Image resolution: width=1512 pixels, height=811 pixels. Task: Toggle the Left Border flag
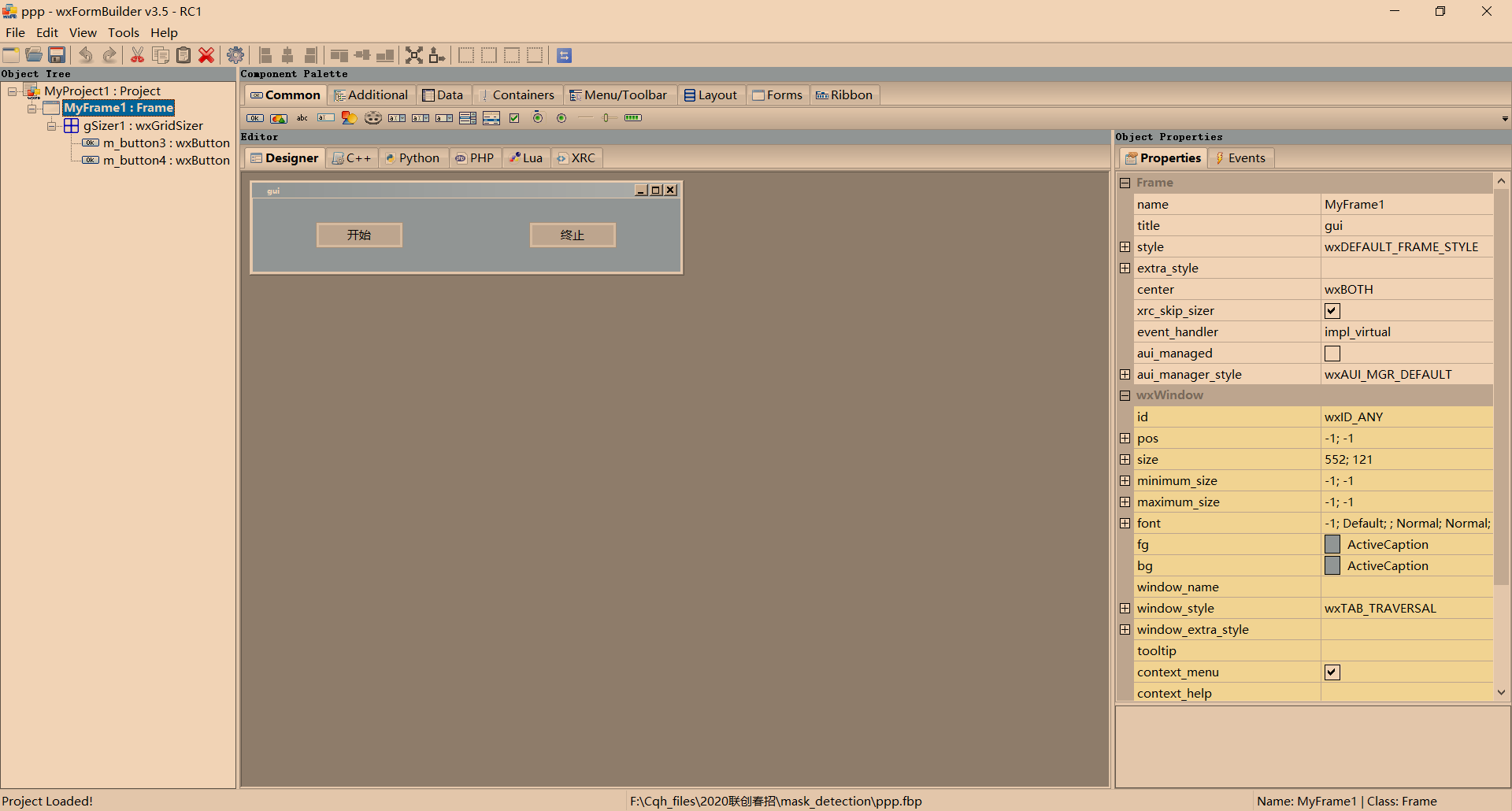click(x=466, y=55)
